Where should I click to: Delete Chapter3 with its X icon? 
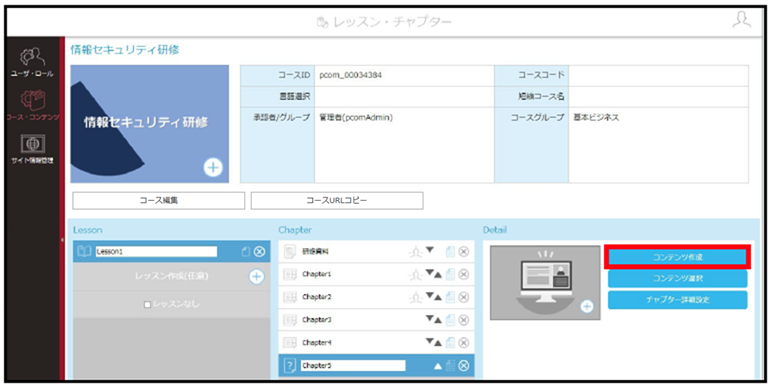click(464, 320)
